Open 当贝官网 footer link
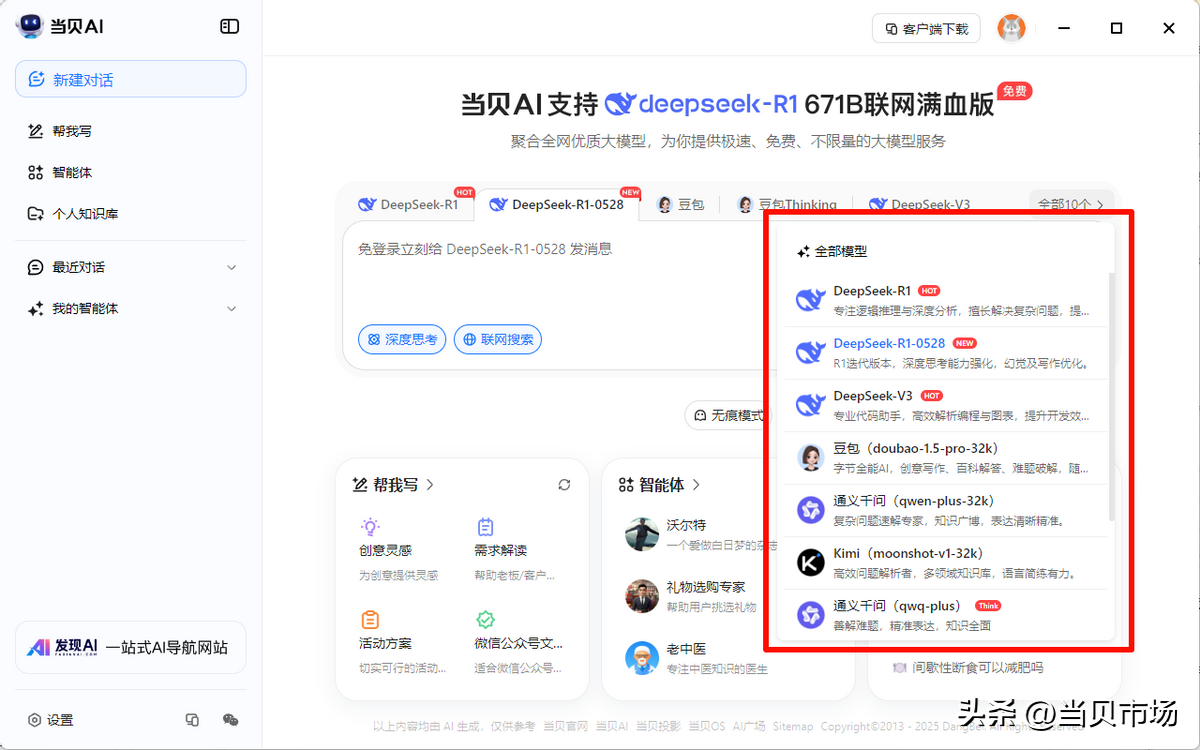Image resolution: width=1200 pixels, height=750 pixels. click(566, 726)
